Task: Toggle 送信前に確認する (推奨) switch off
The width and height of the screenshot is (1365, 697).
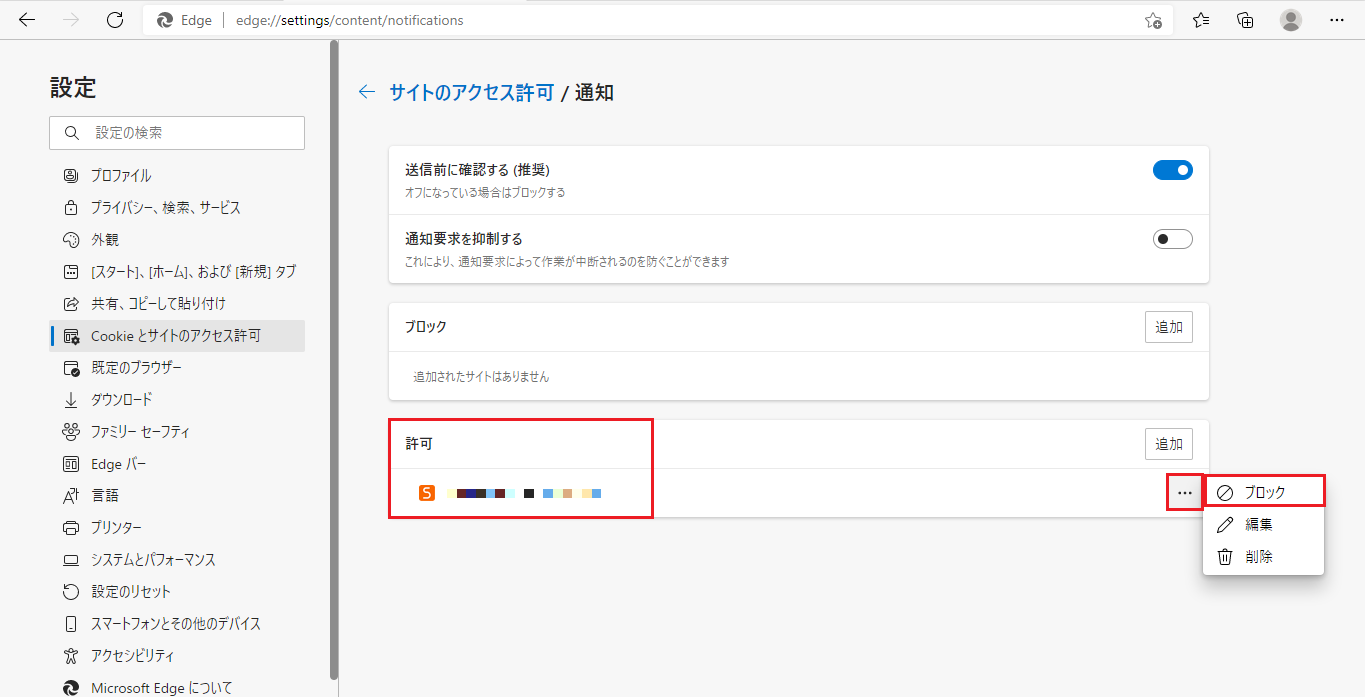Action: click(x=1172, y=170)
